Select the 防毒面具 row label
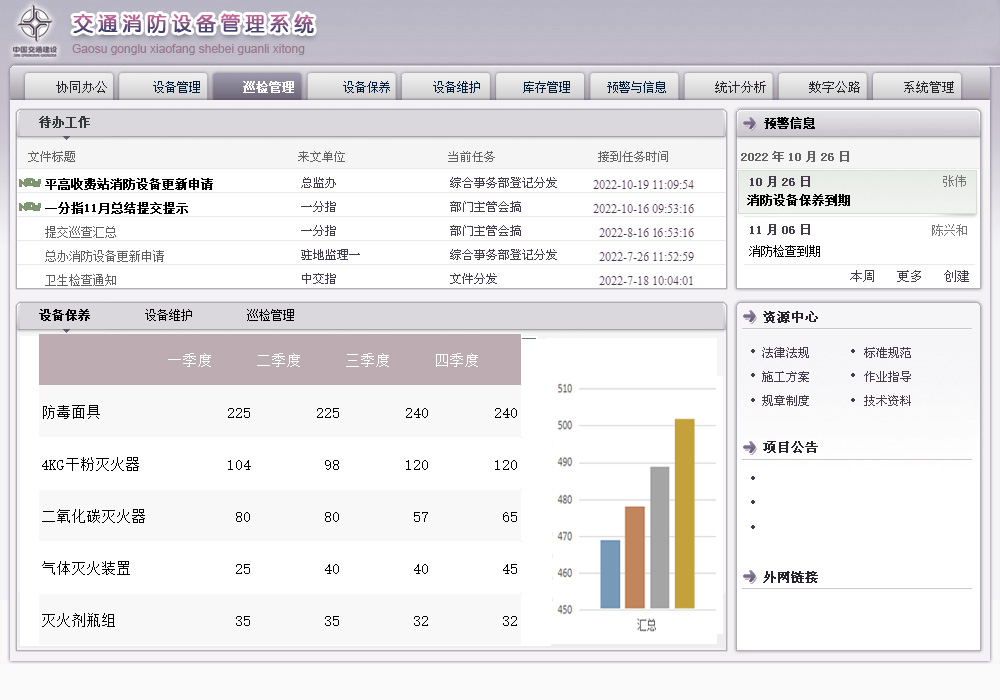 tap(71, 412)
